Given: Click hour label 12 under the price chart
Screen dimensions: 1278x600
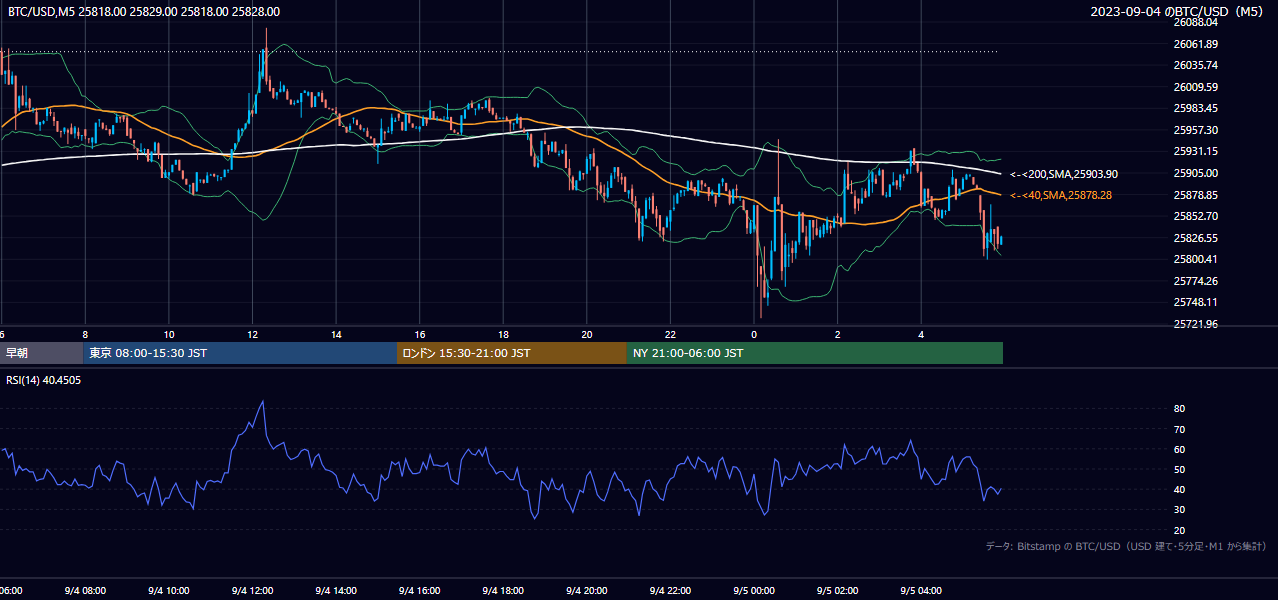Looking at the screenshot, I should pyautogui.click(x=252, y=334).
